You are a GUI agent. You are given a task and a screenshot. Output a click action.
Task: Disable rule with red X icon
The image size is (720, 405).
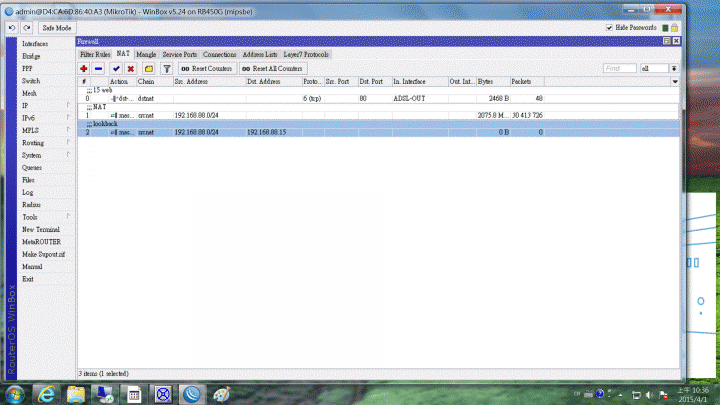click(131, 68)
